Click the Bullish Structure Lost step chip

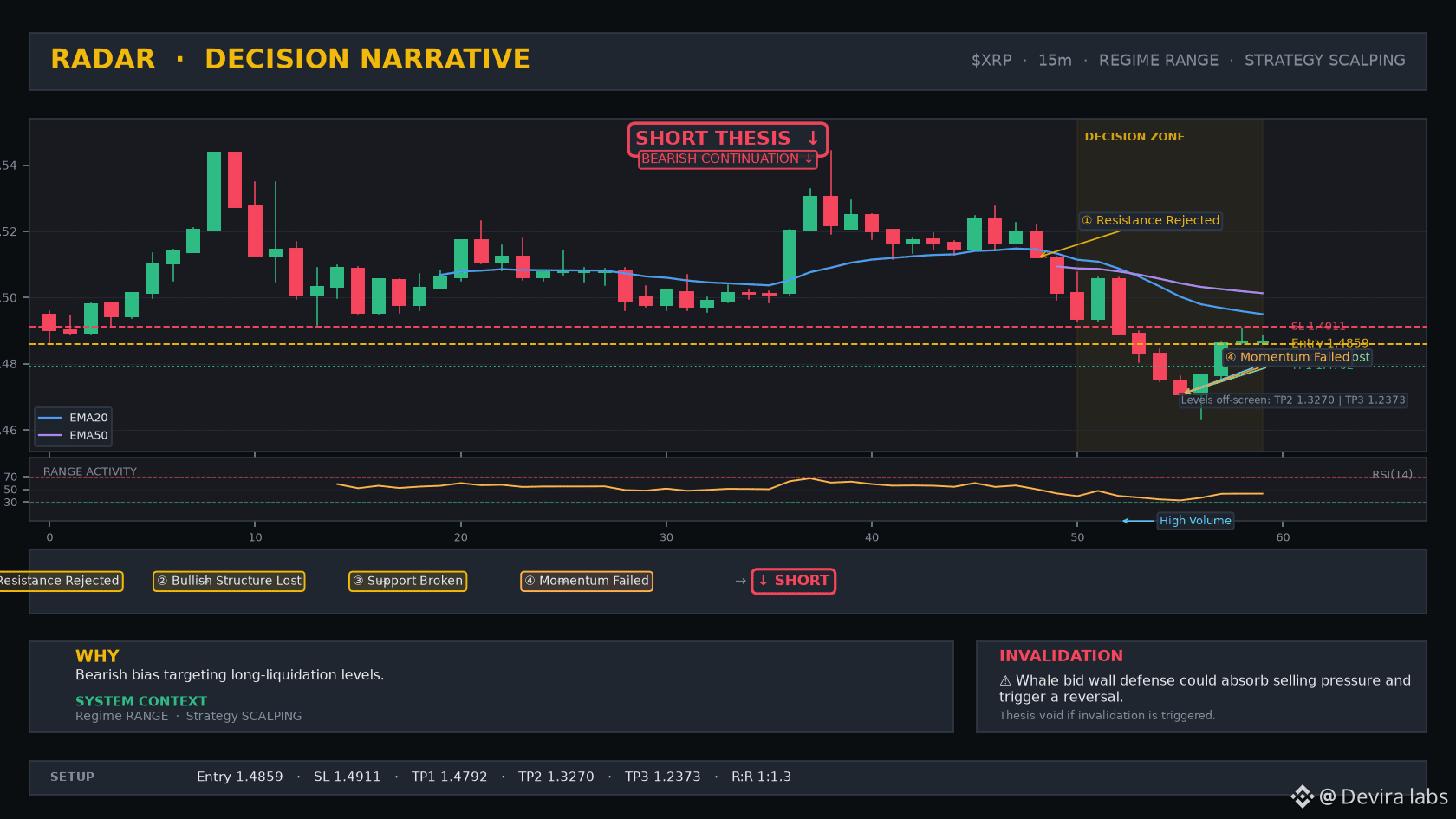click(229, 581)
